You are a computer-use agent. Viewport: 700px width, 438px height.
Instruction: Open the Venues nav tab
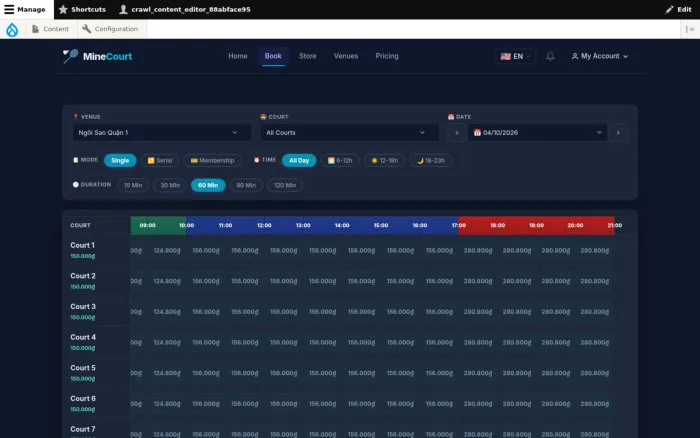click(x=346, y=56)
